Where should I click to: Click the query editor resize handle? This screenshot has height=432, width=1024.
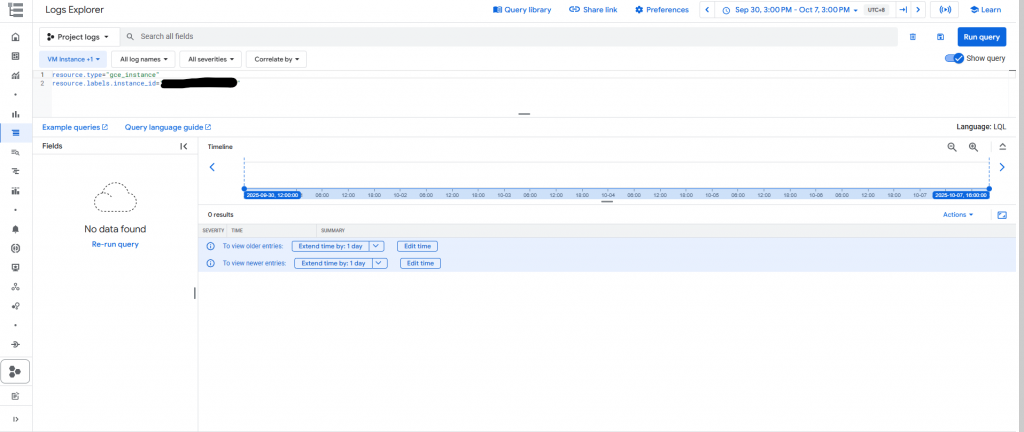point(524,114)
